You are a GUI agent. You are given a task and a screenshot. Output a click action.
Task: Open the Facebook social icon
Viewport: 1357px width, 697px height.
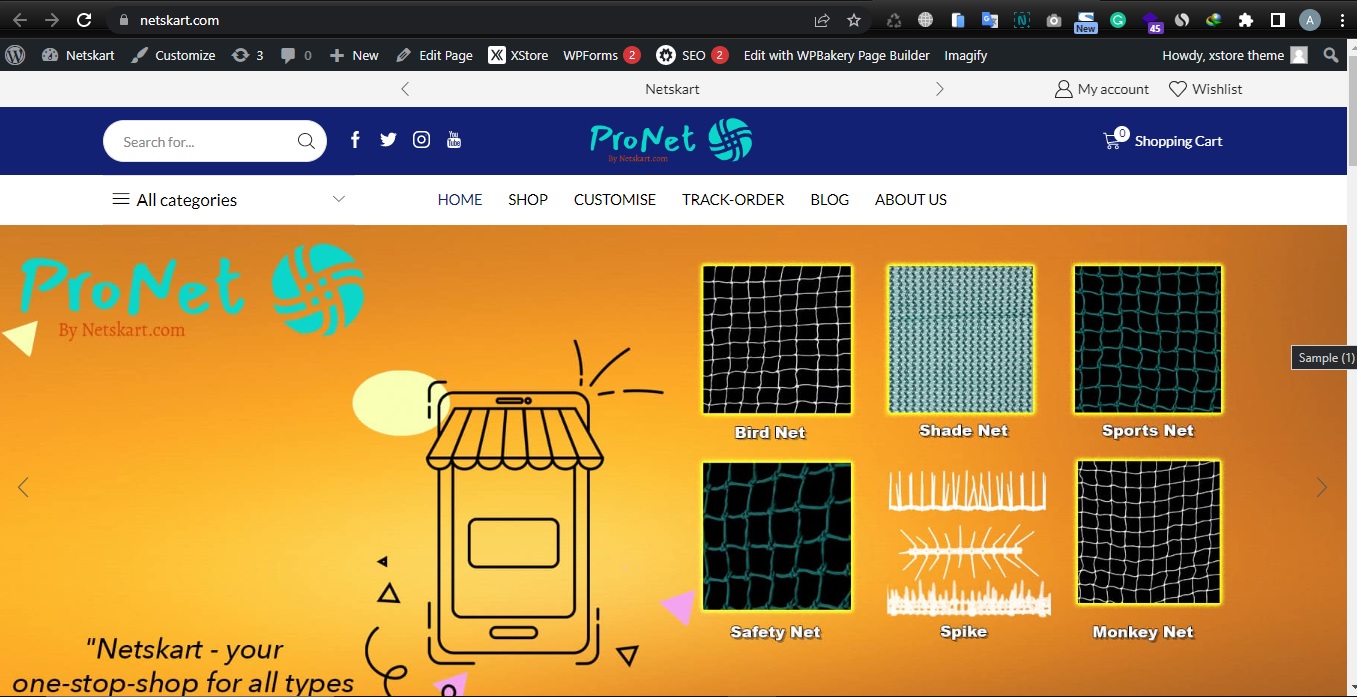tap(355, 140)
